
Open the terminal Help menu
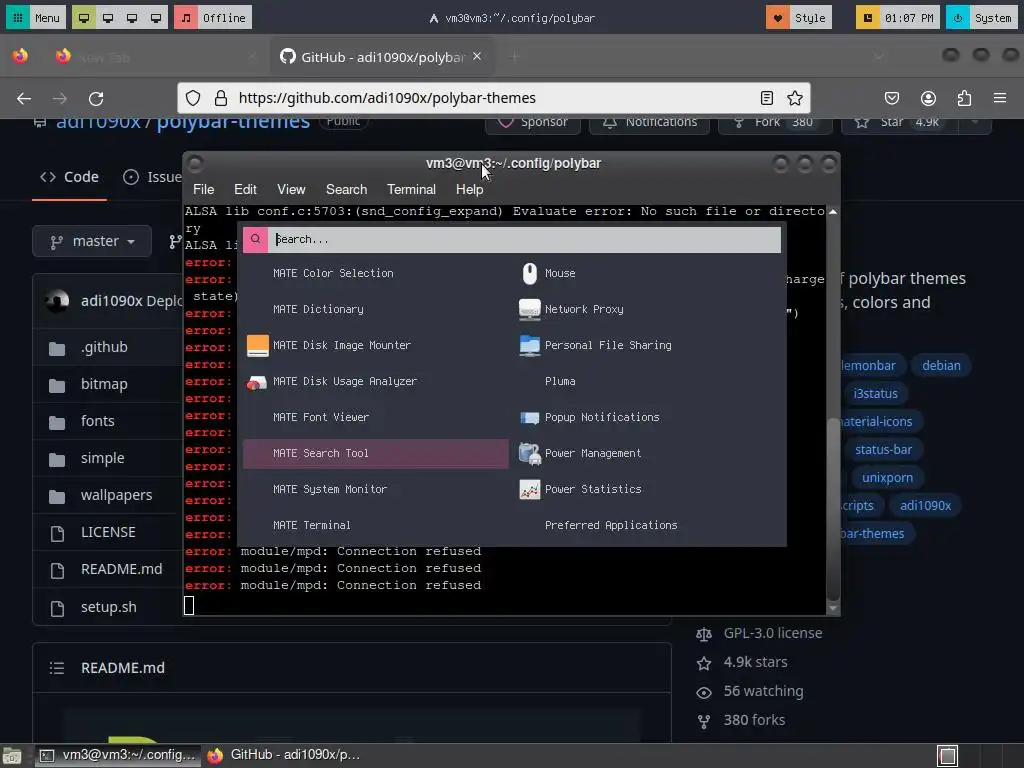[x=469, y=189]
